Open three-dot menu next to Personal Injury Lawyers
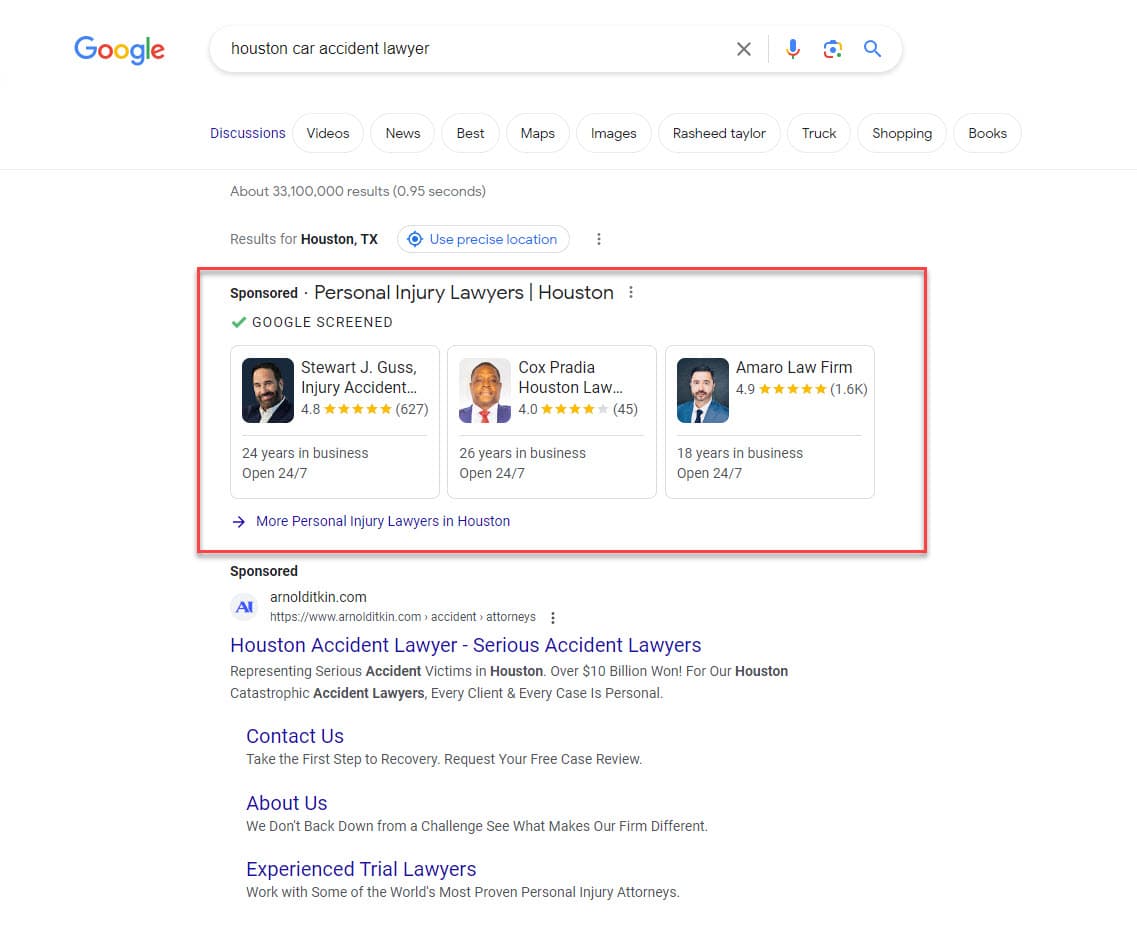This screenshot has width=1137, height=932. [x=630, y=293]
